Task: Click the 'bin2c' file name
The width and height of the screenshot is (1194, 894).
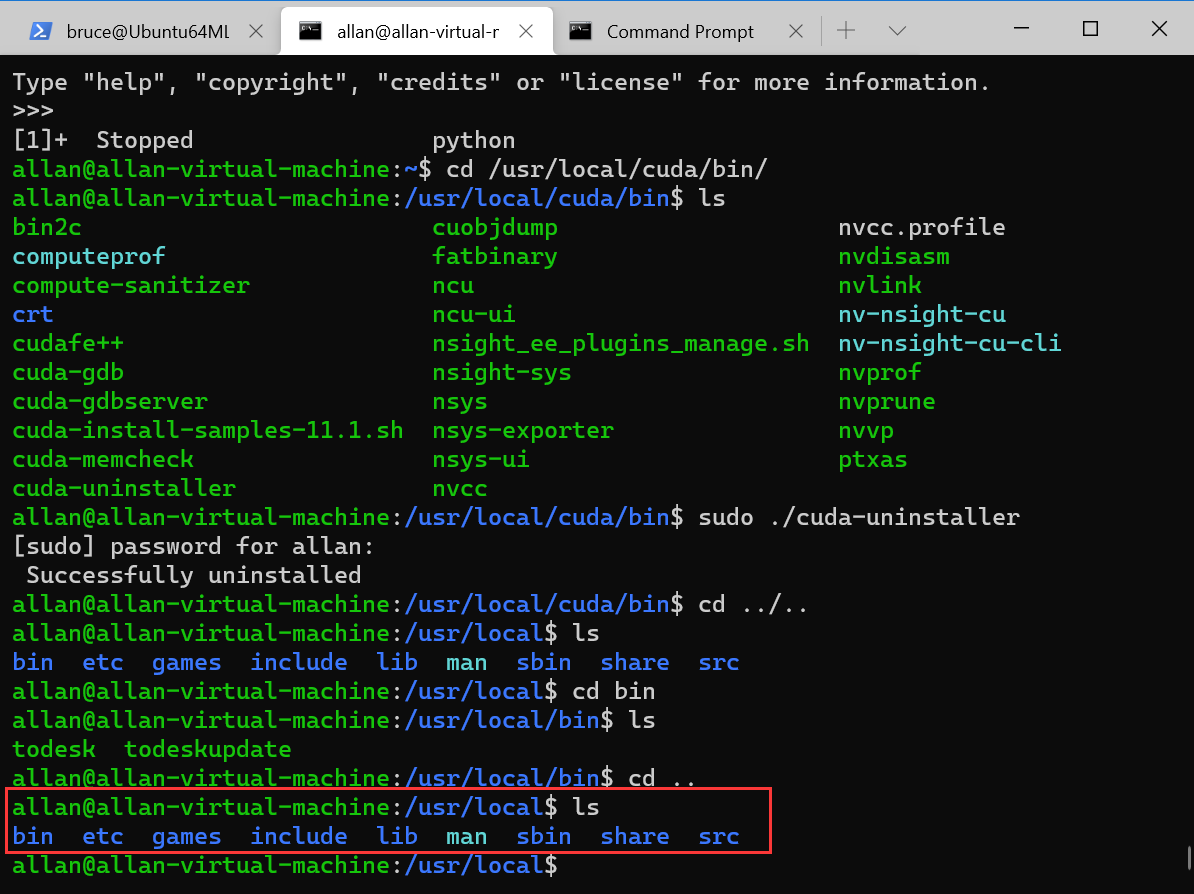Action: click(x=47, y=227)
